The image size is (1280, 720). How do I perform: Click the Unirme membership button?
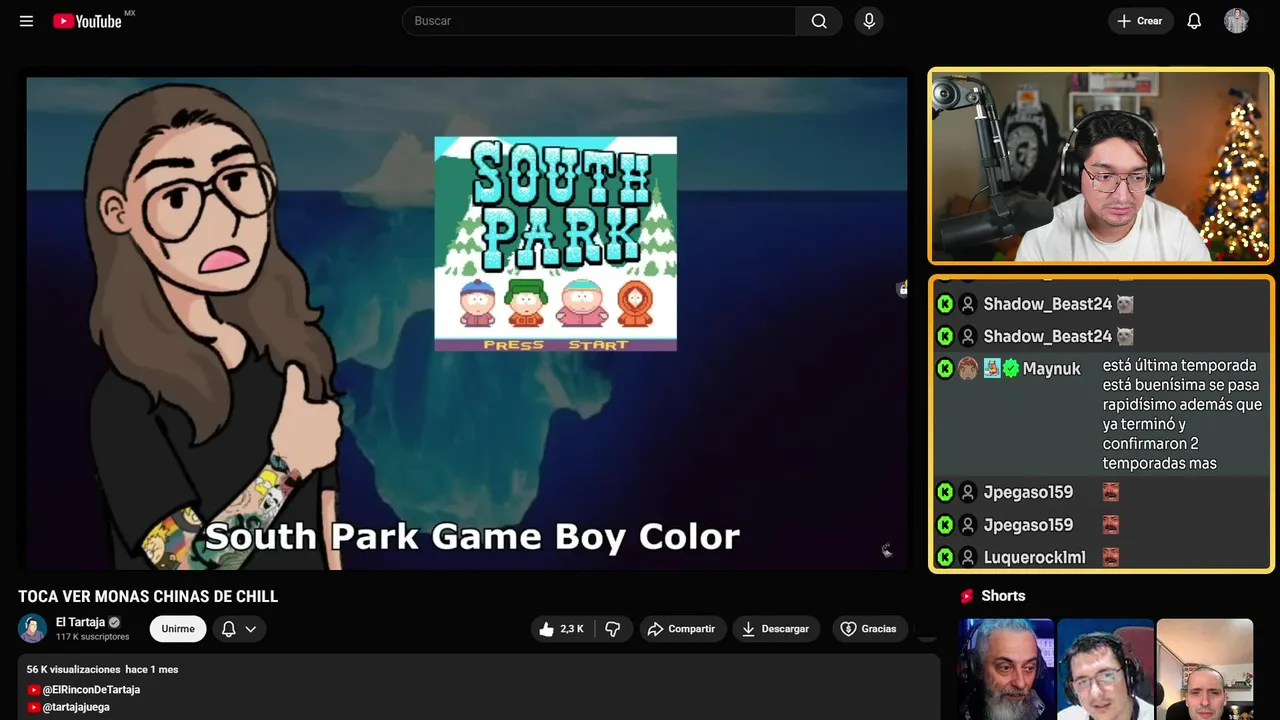(178, 629)
